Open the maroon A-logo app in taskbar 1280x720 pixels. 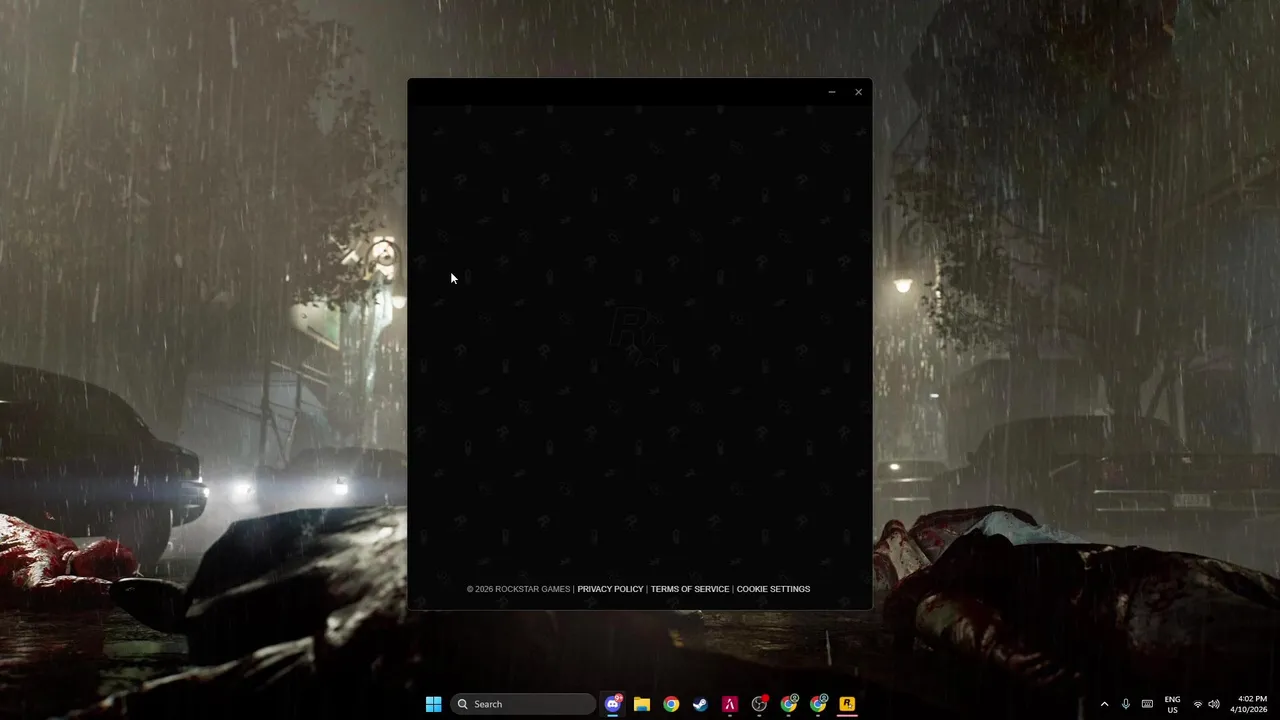[730, 704]
